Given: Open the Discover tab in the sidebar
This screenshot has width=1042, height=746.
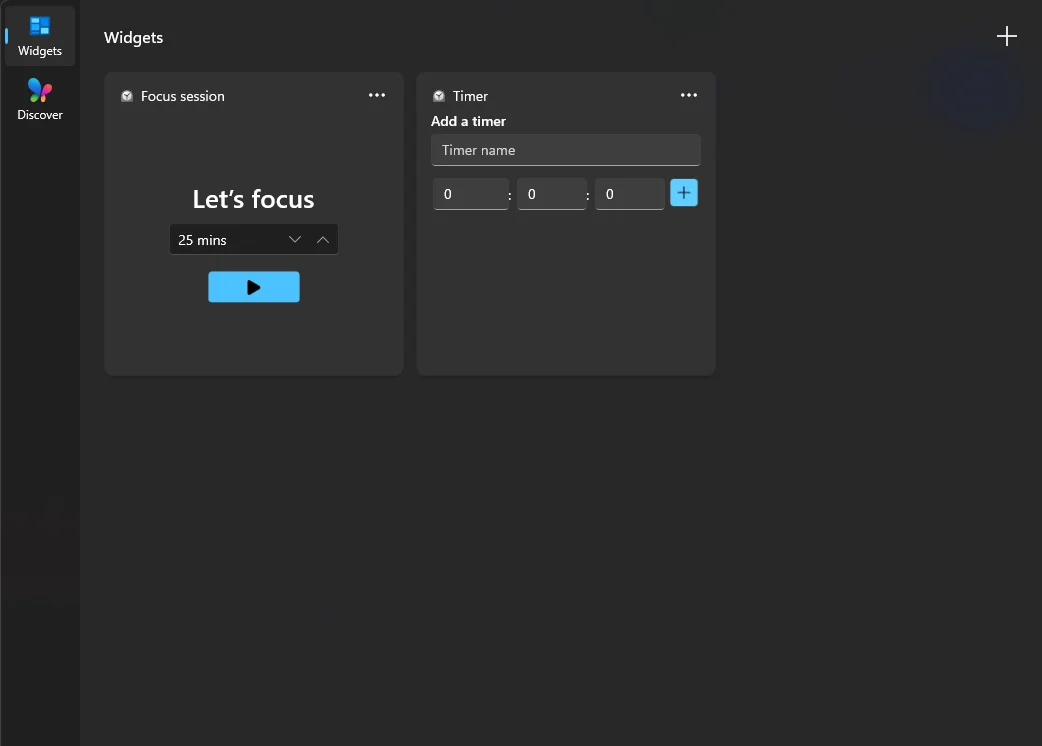Looking at the screenshot, I should (40, 100).
